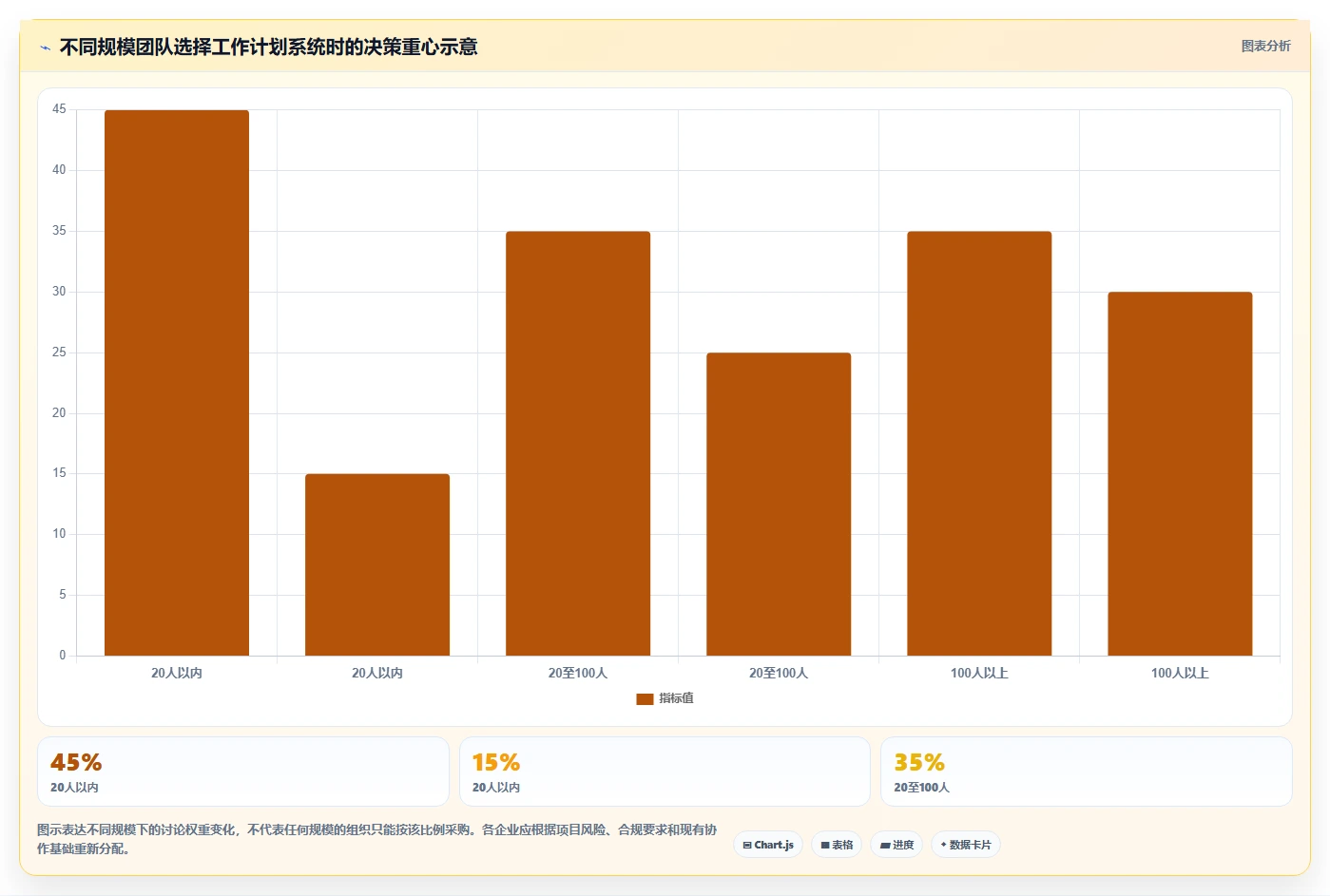1330x896 pixels.
Task: Toggle the 指标值 legend item
Action: (x=665, y=698)
